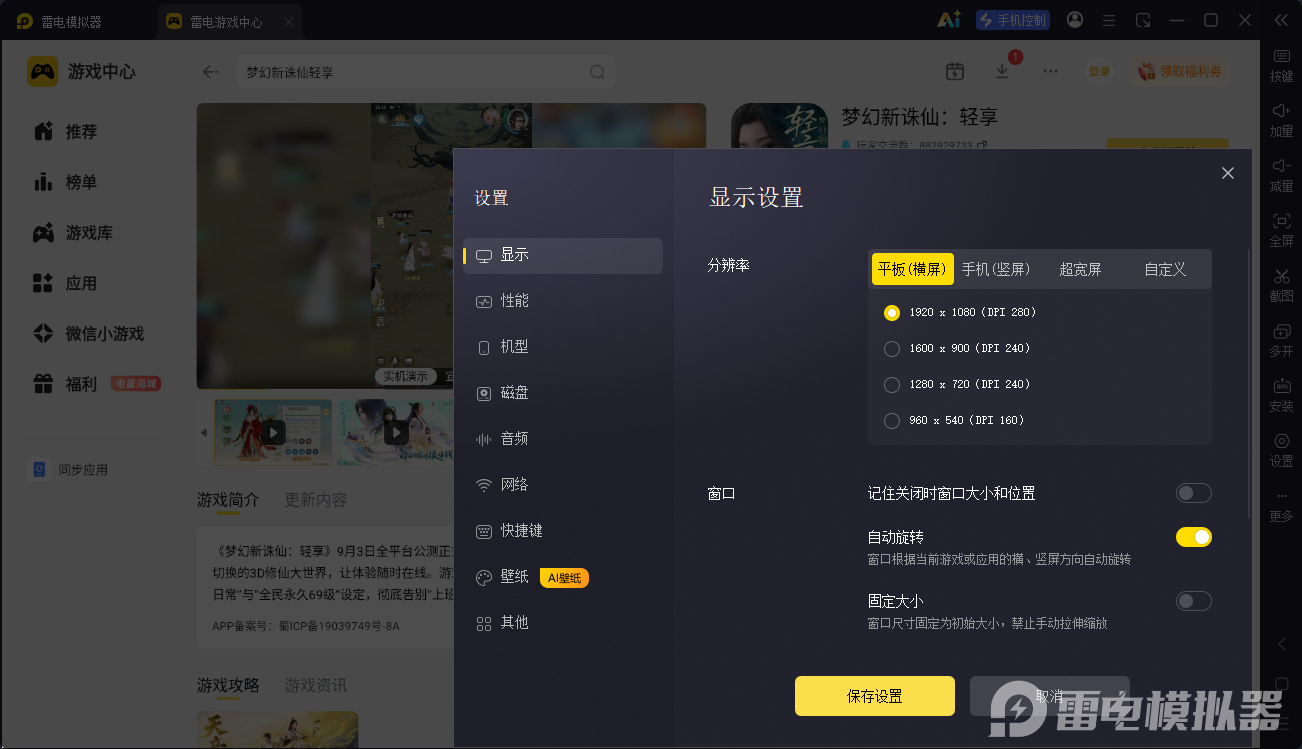Click 安装 APK install icon
The image size is (1302, 749).
click(x=1281, y=394)
